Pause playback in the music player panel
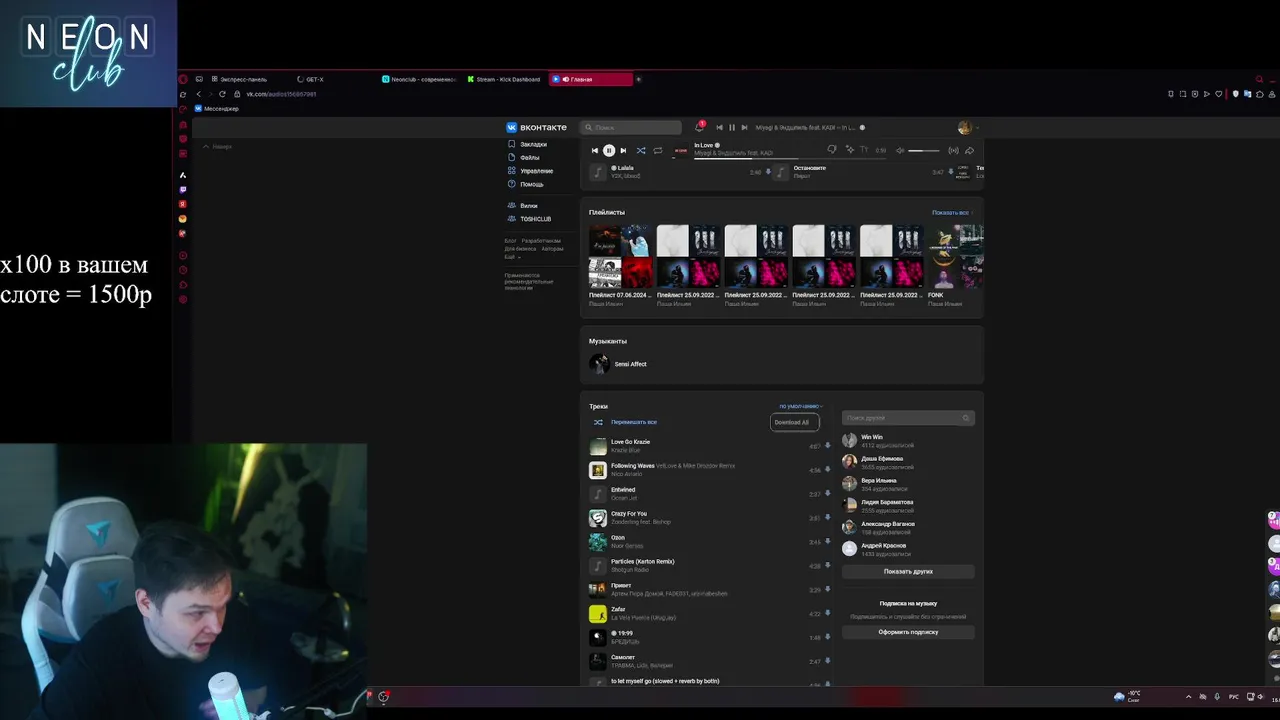This screenshot has width=1280, height=720. click(x=608, y=151)
